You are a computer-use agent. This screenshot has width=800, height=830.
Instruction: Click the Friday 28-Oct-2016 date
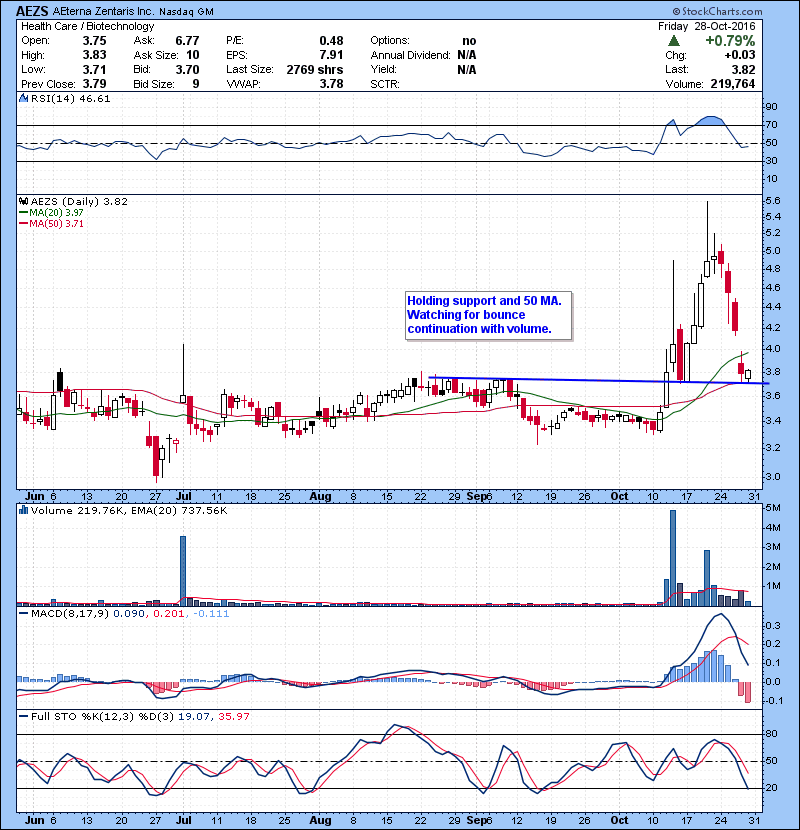[706, 26]
